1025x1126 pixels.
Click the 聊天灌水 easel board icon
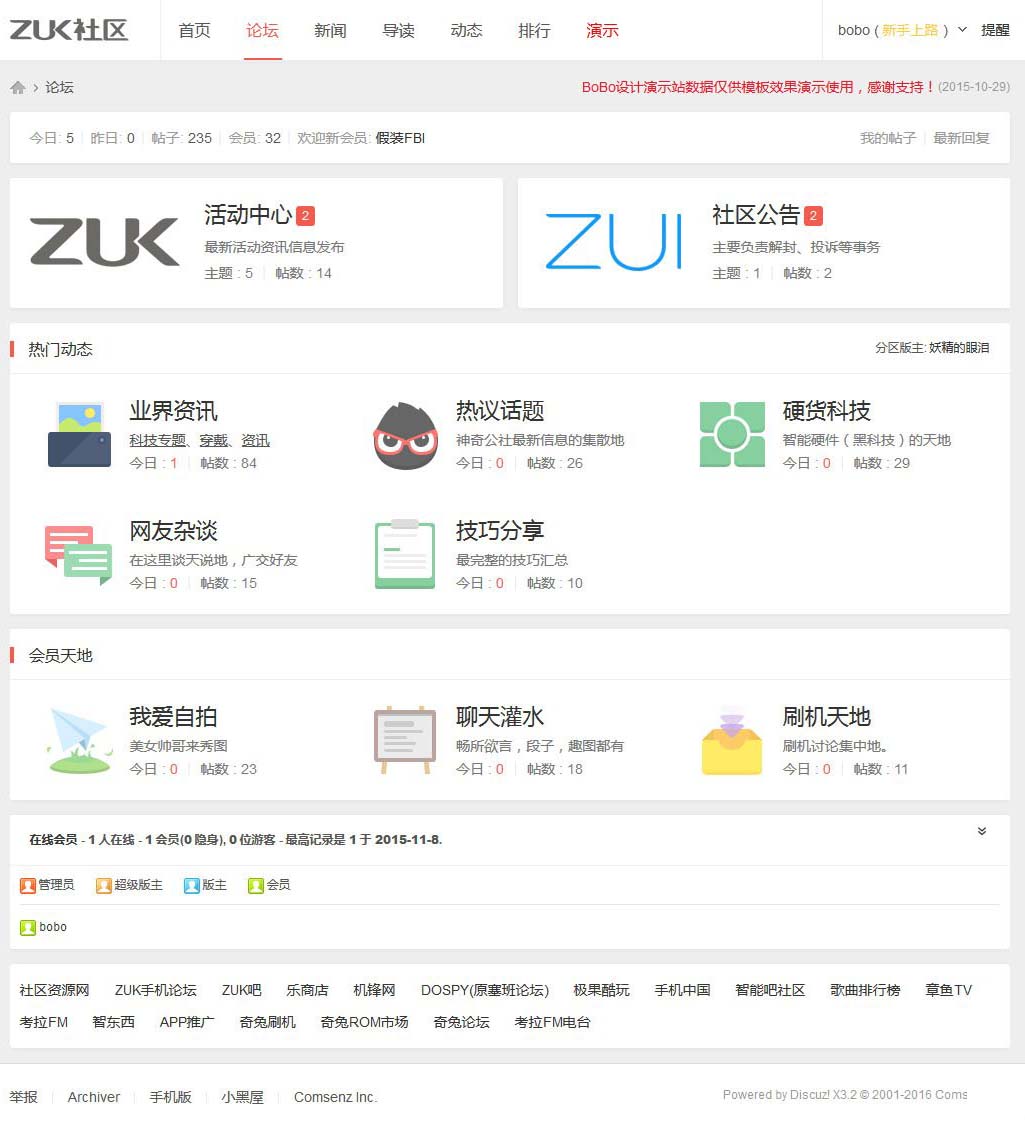pos(405,740)
